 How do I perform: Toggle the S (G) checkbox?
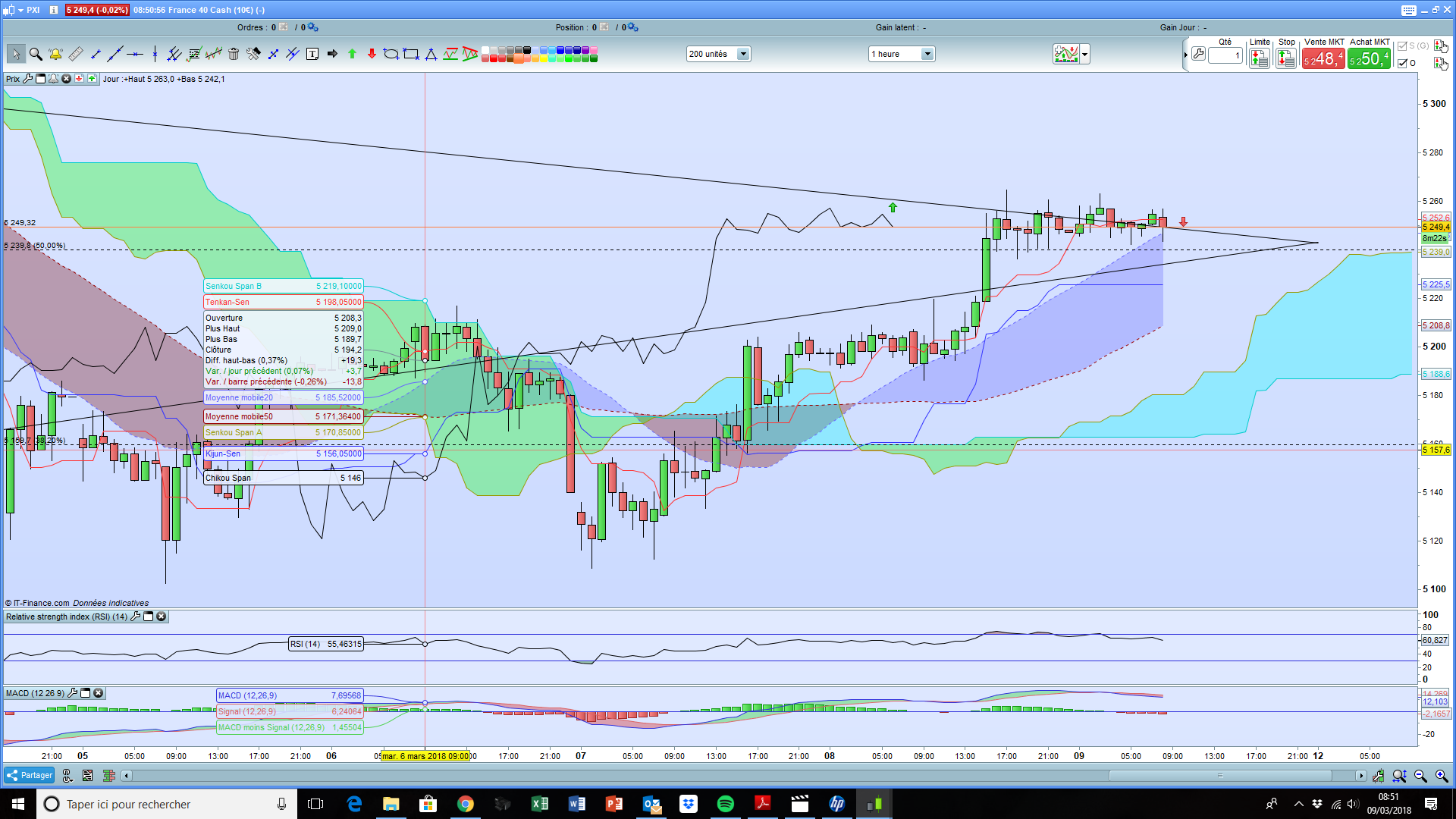click(1402, 46)
